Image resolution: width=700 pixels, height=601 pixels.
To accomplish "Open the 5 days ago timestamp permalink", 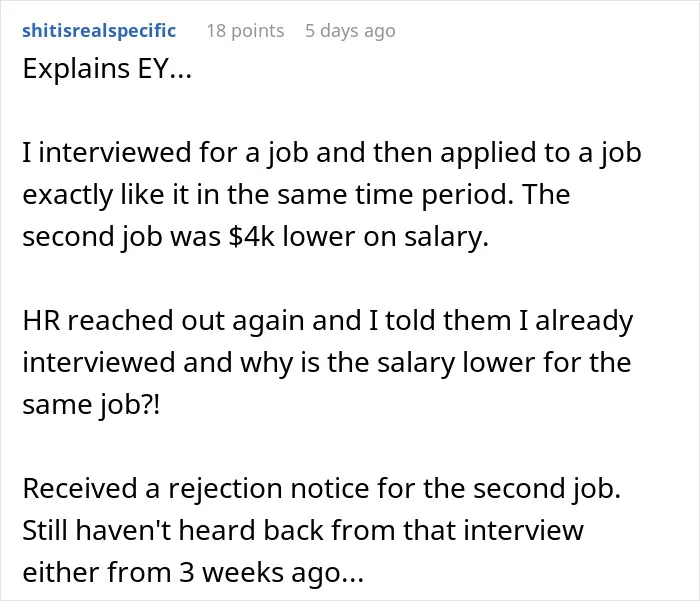I will 350,31.
